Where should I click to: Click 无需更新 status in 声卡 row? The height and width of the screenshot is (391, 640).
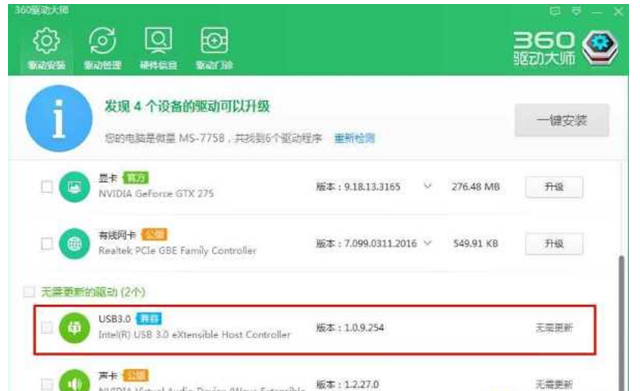coord(554,384)
